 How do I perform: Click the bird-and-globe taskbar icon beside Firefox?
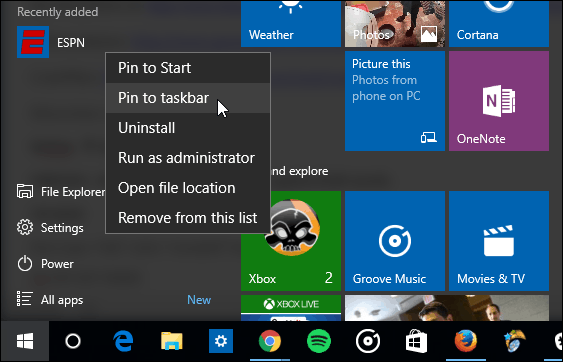click(x=515, y=341)
